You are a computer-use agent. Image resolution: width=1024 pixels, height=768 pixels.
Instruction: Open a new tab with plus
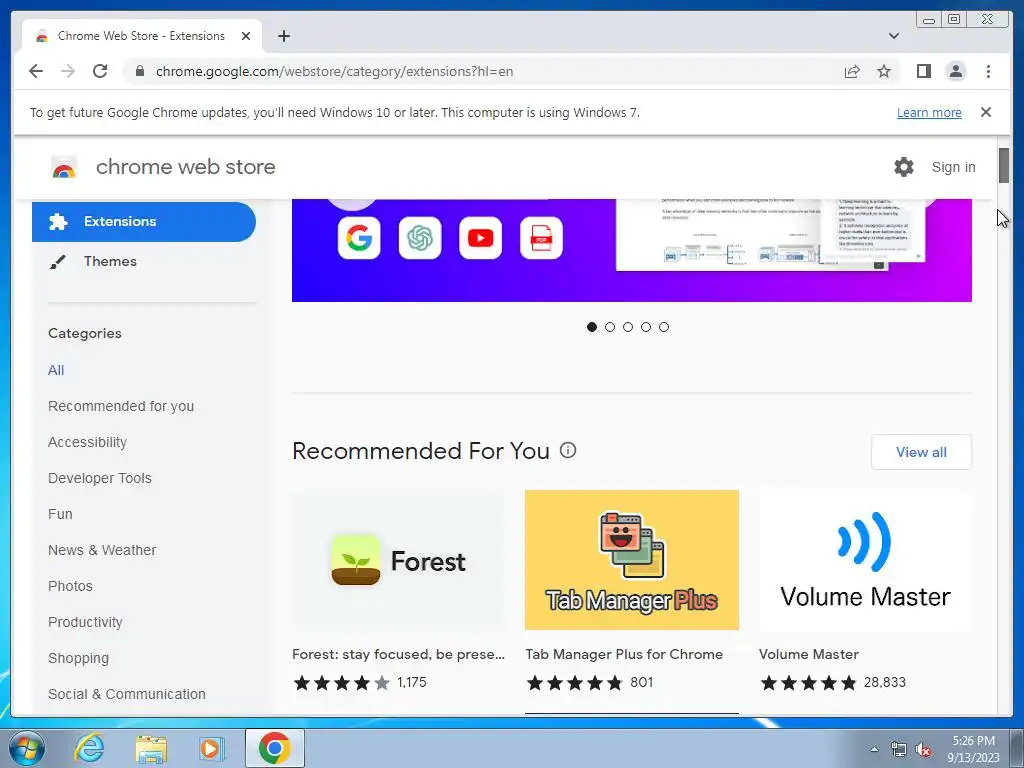pos(283,36)
